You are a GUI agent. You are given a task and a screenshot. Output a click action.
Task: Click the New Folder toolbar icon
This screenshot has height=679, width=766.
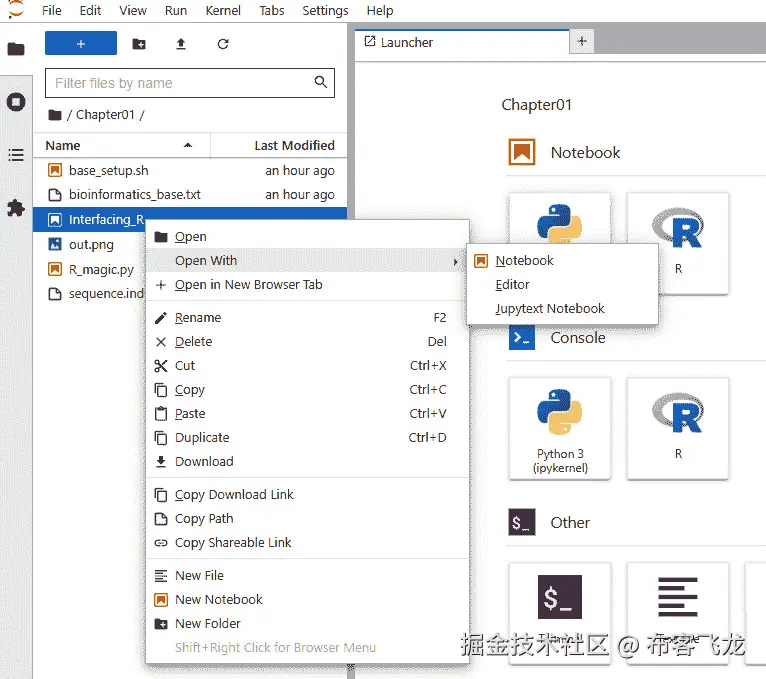pos(139,44)
